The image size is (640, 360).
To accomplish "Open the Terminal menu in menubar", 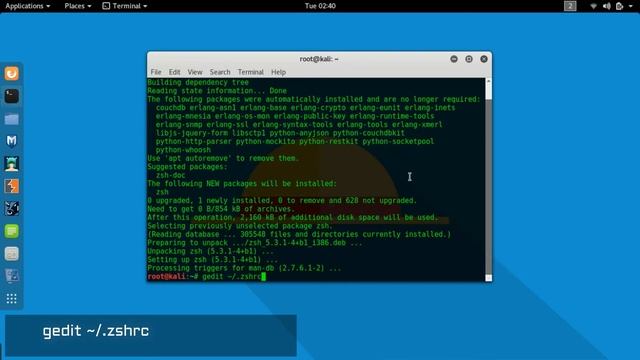I will click(251, 72).
